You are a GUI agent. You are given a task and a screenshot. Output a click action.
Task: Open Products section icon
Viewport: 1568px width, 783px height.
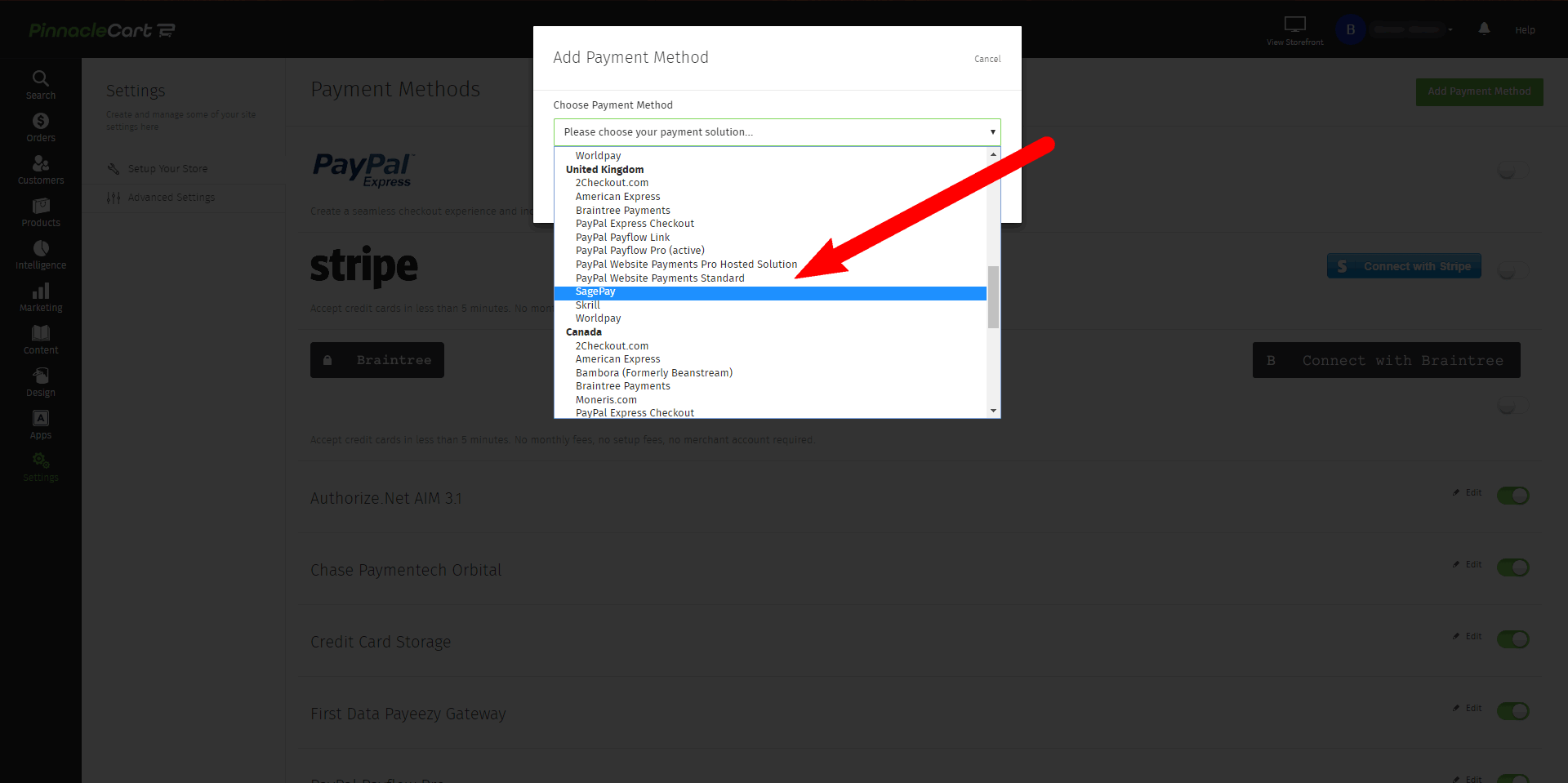pos(40,206)
